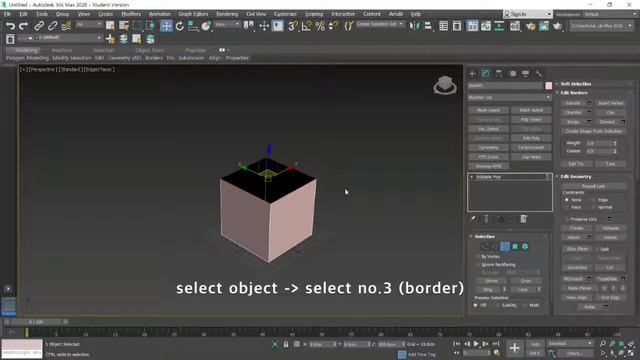The height and width of the screenshot is (360, 640).
Task: Select the Element sub-object level icon
Action: 525,247
